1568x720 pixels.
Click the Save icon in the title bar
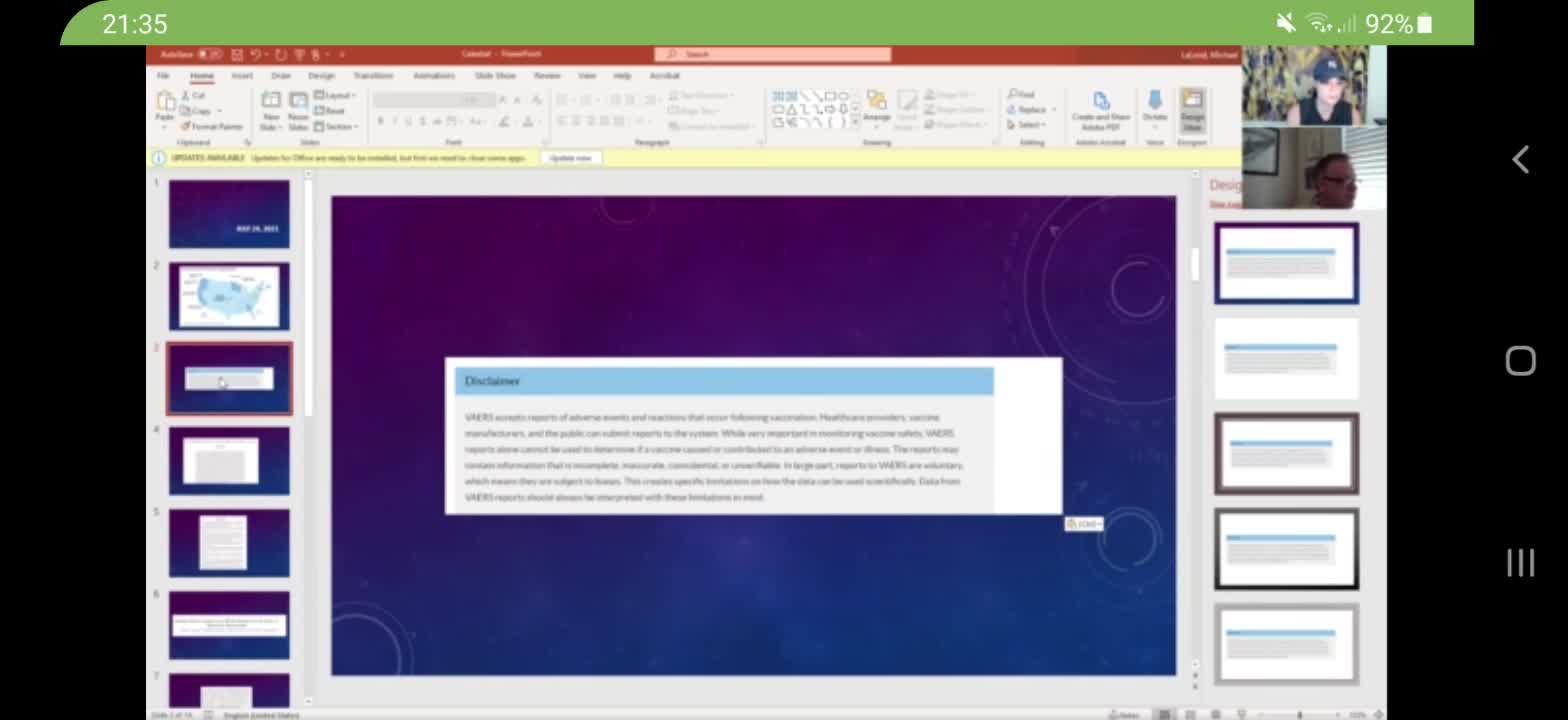pyautogui.click(x=237, y=54)
